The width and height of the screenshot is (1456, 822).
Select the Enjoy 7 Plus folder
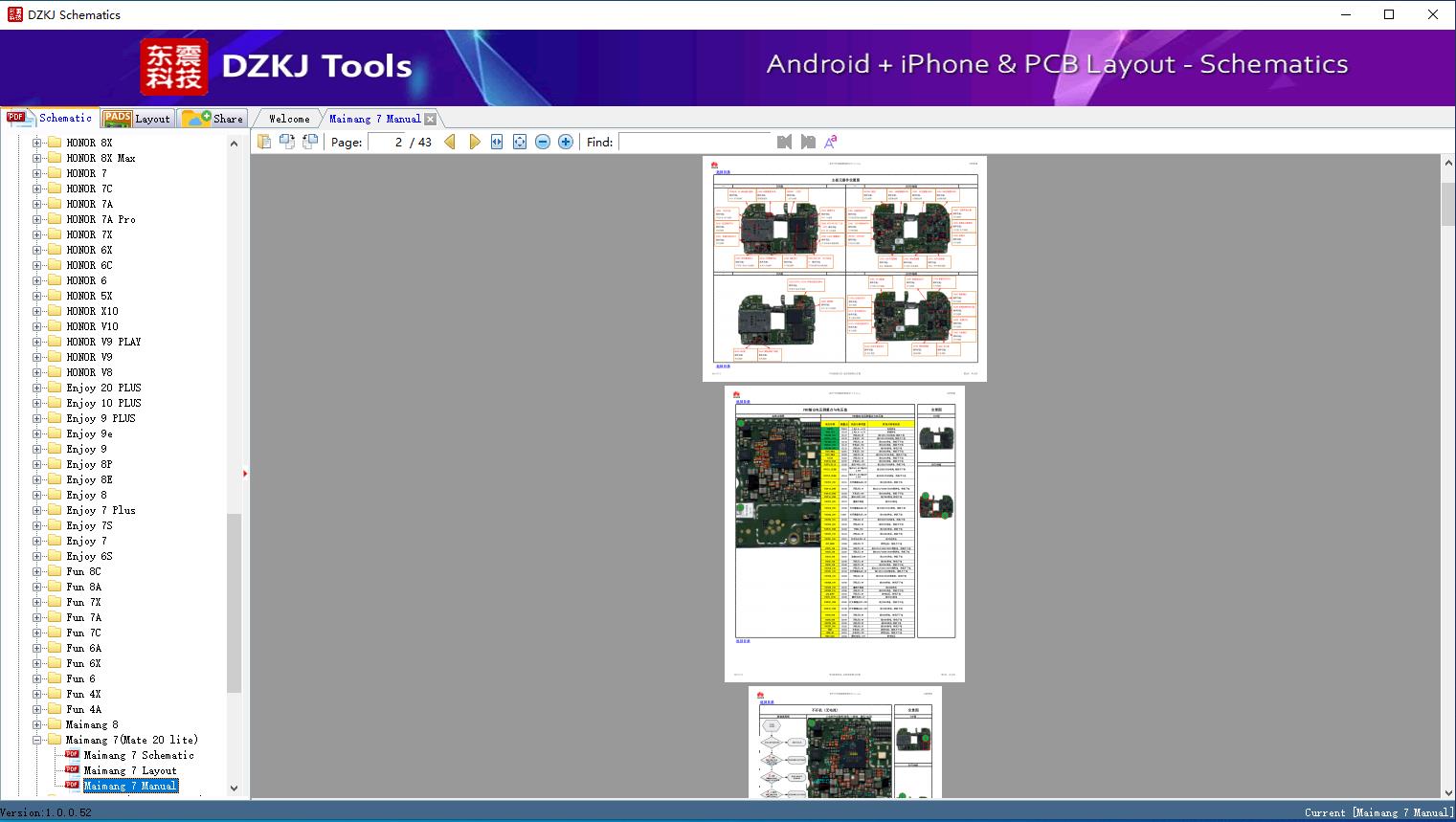click(x=101, y=510)
